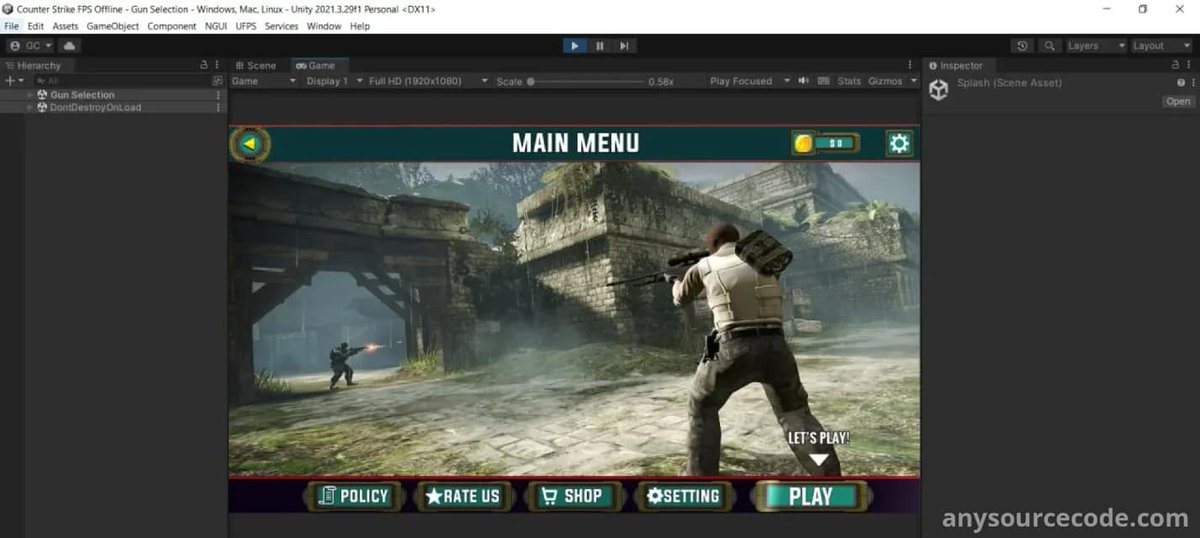Click the in-game RATE US button
1200x538 pixels.
point(463,495)
